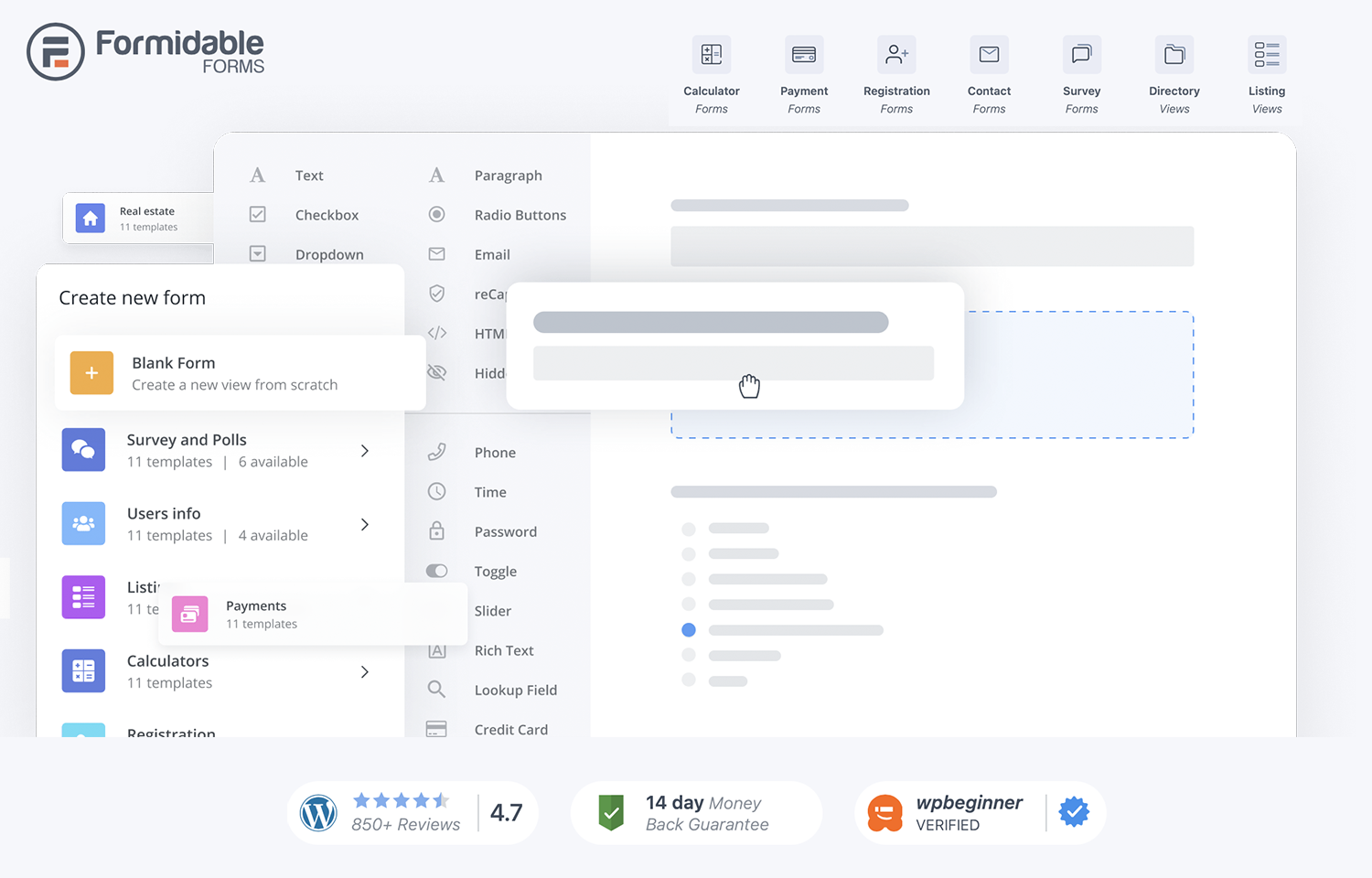
Task: Click the Checkbox field type icon
Action: click(258, 214)
